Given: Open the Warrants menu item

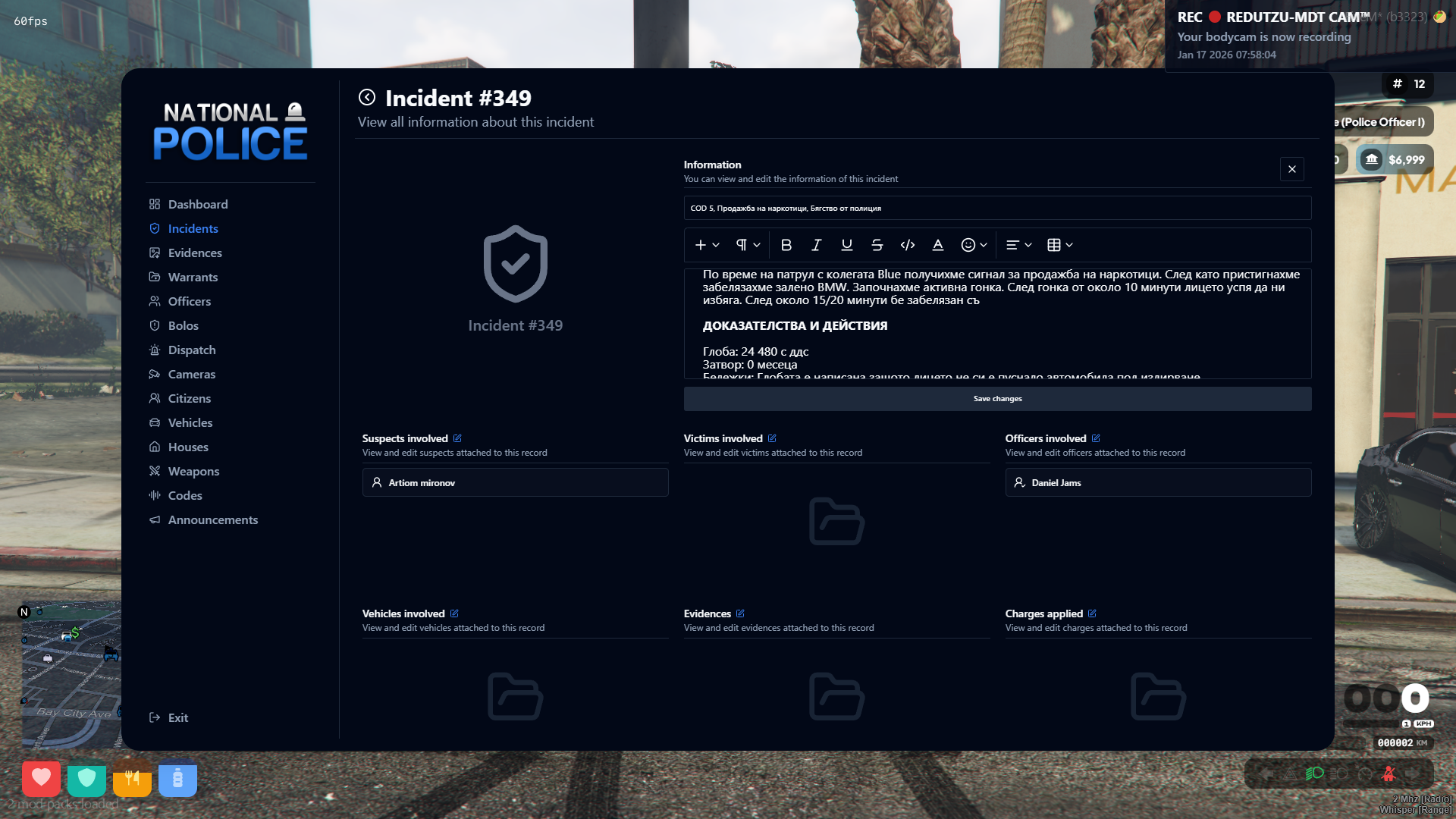Looking at the screenshot, I should (193, 277).
